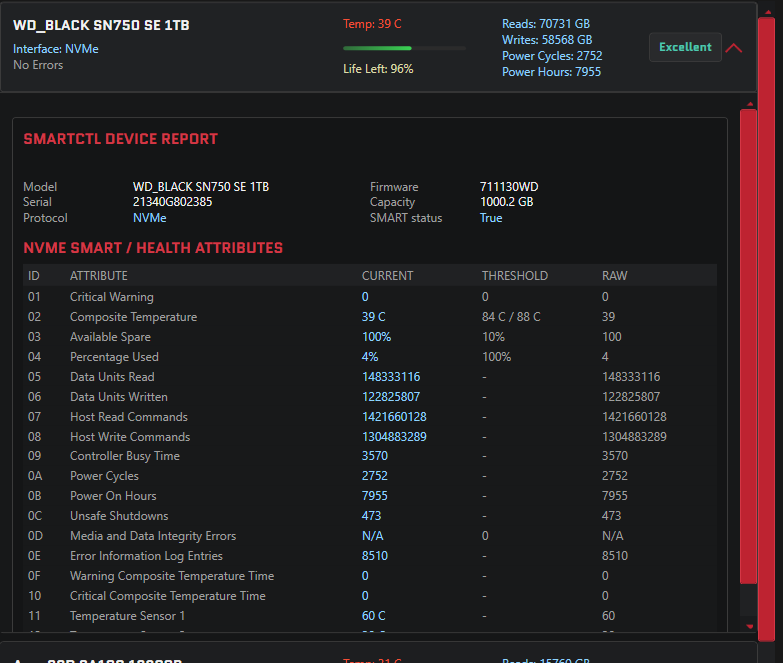Click the RAW column header
Viewport: 783px width, 663px height.
click(x=615, y=276)
